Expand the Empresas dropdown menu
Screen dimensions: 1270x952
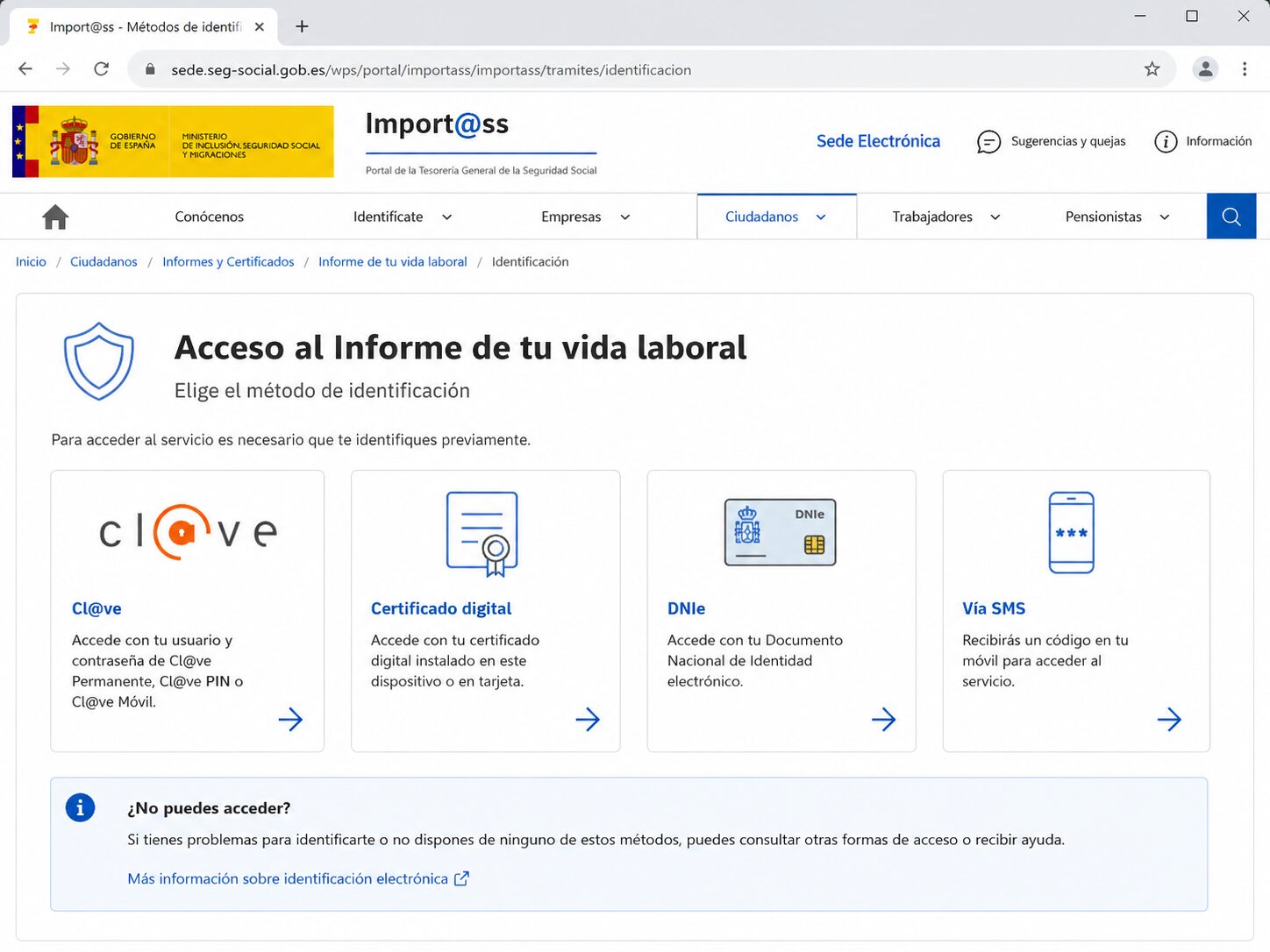pos(586,217)
